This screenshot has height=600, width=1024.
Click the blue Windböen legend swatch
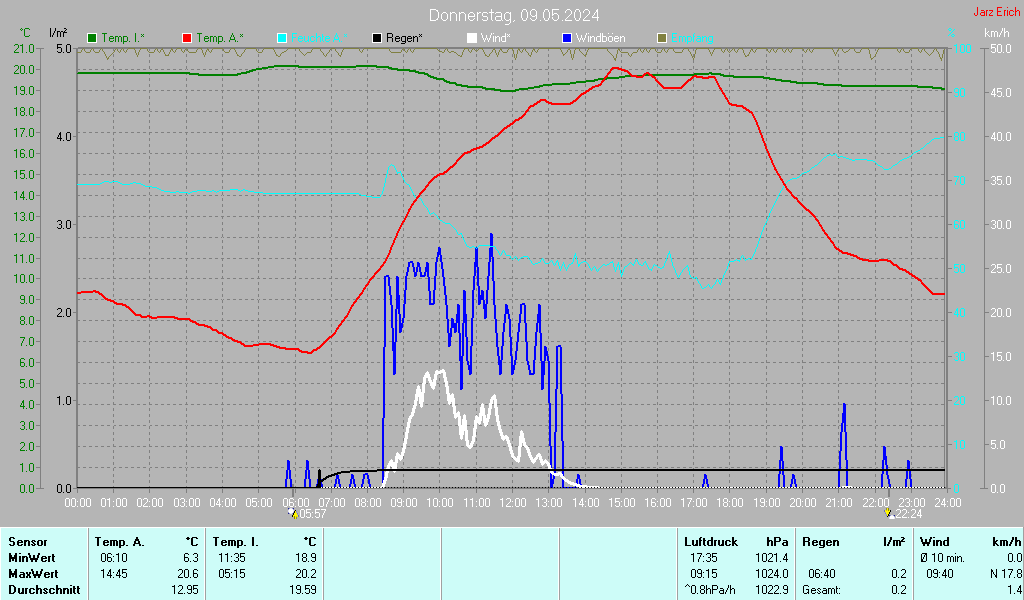(x=567, y=39)
